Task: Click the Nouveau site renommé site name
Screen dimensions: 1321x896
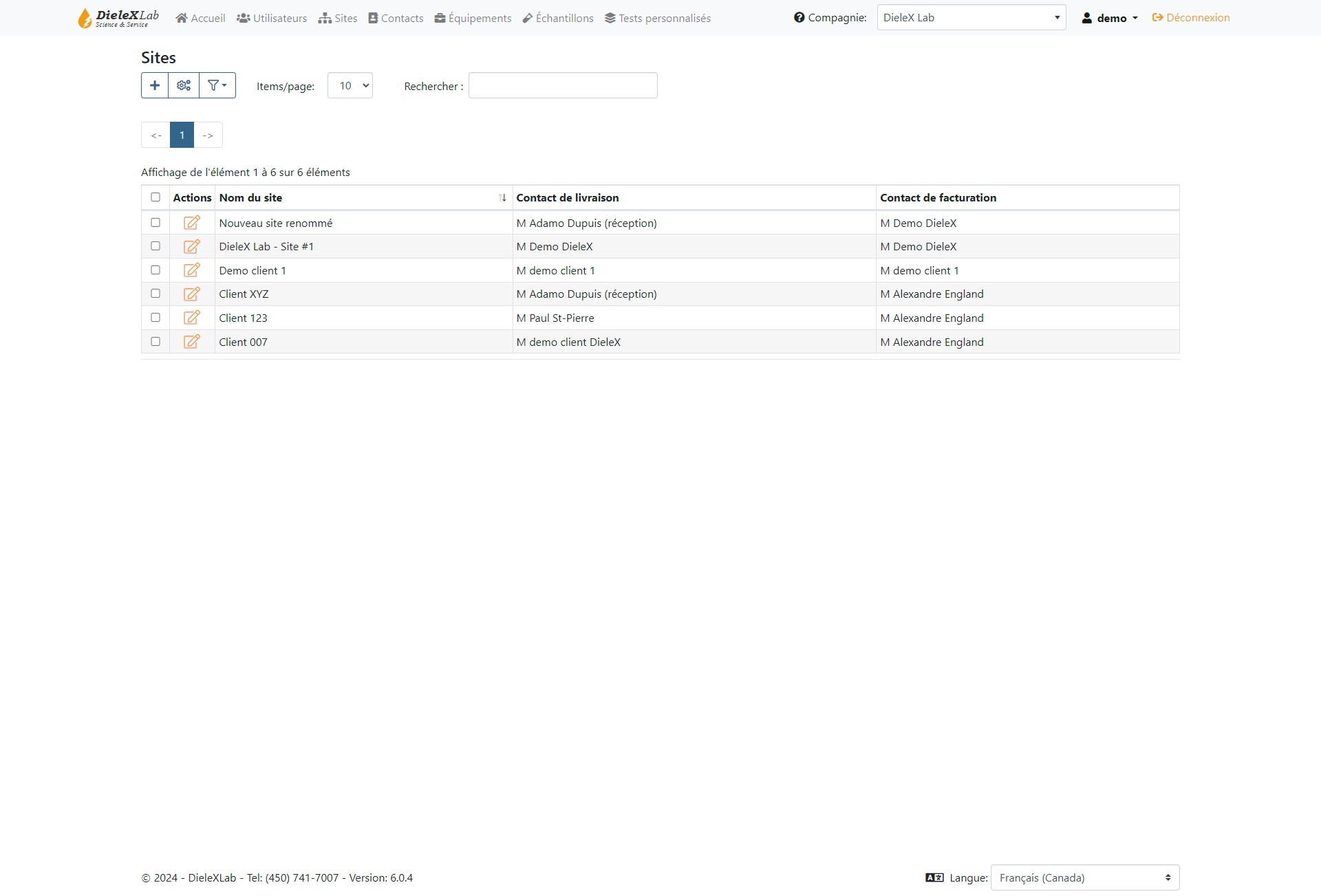Action: pos(276,223)
